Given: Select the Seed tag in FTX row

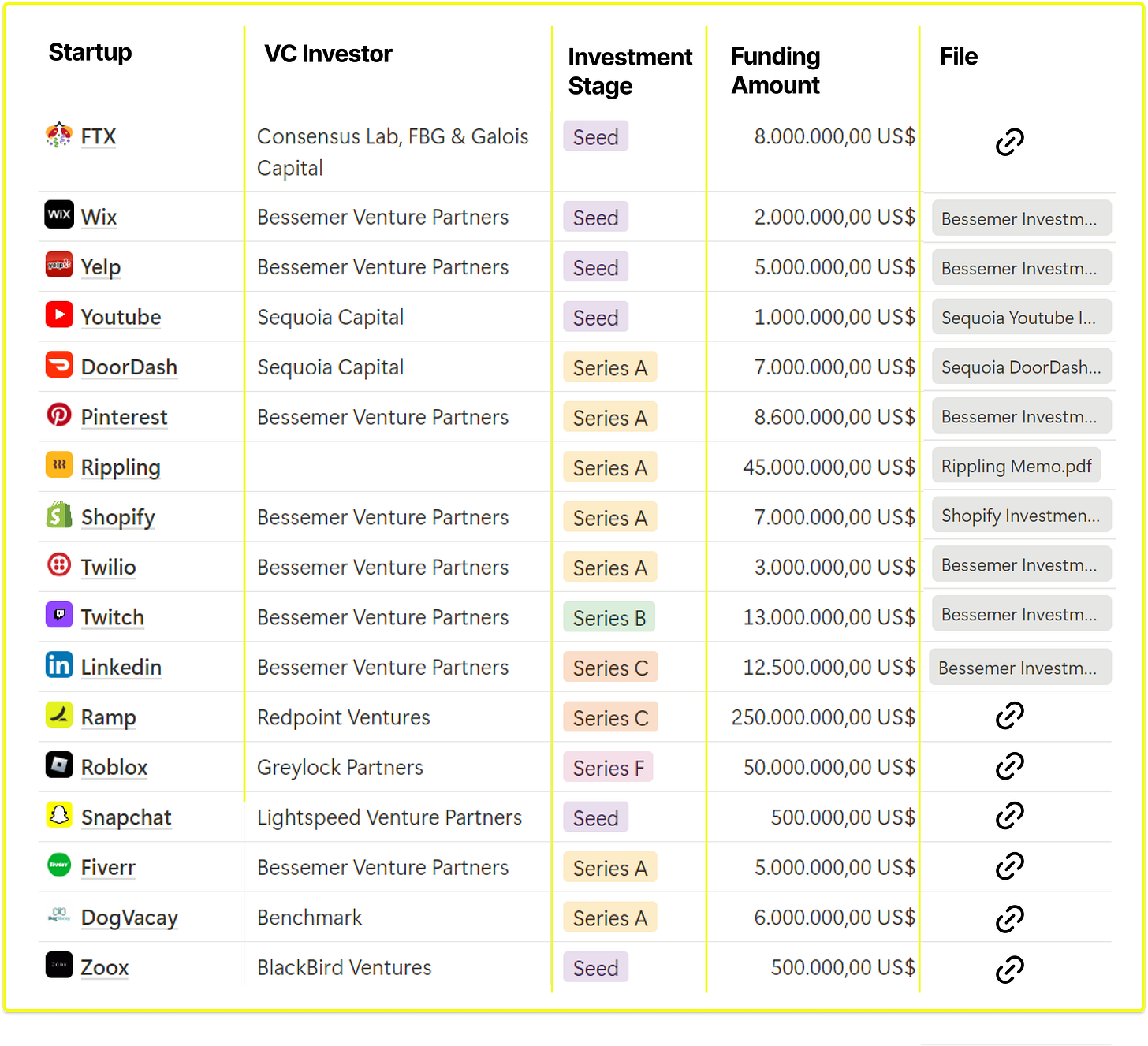Looking at the screenshot, I should (x=596, y=136).
